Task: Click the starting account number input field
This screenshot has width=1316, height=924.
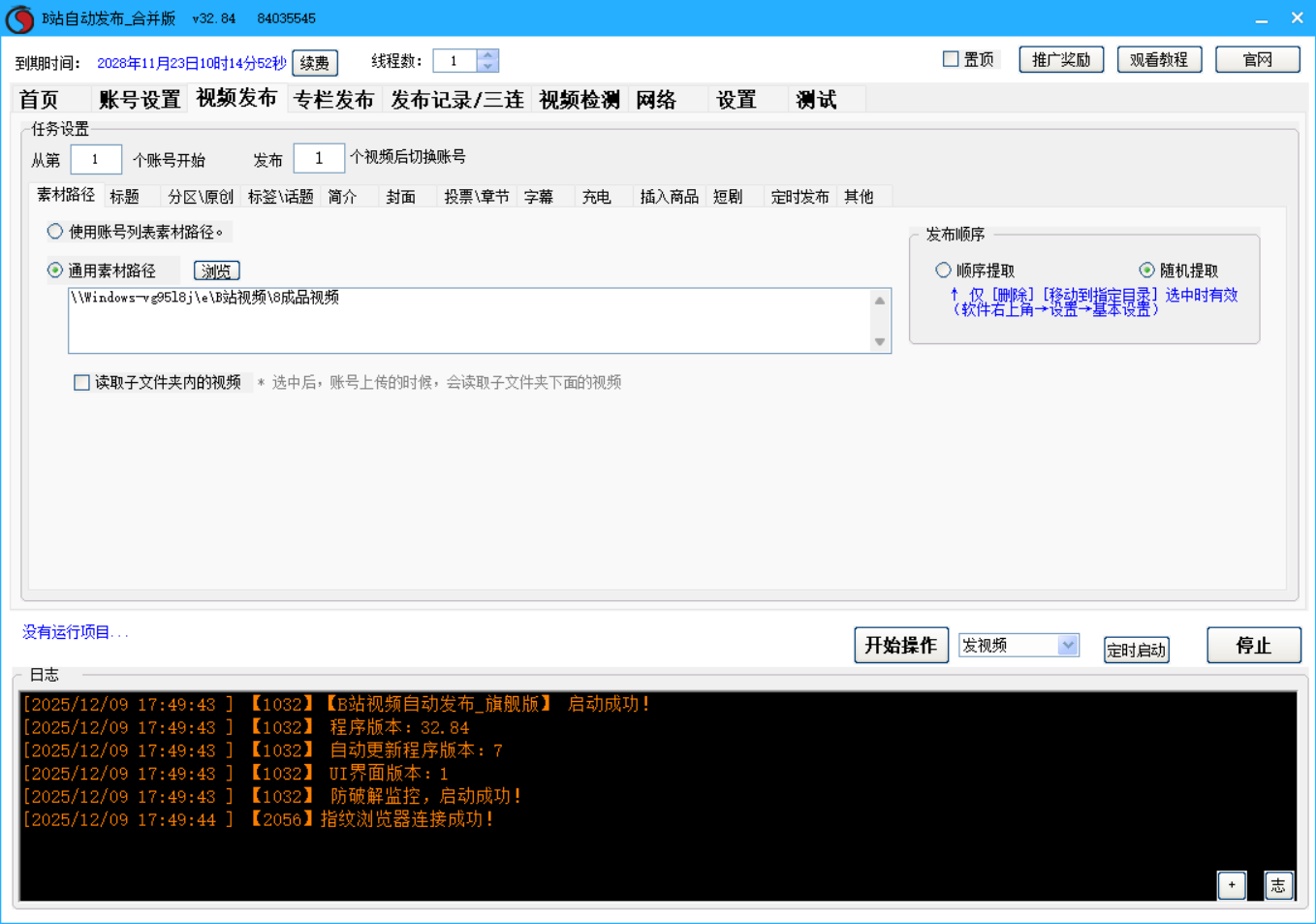Action: [96, 159]
